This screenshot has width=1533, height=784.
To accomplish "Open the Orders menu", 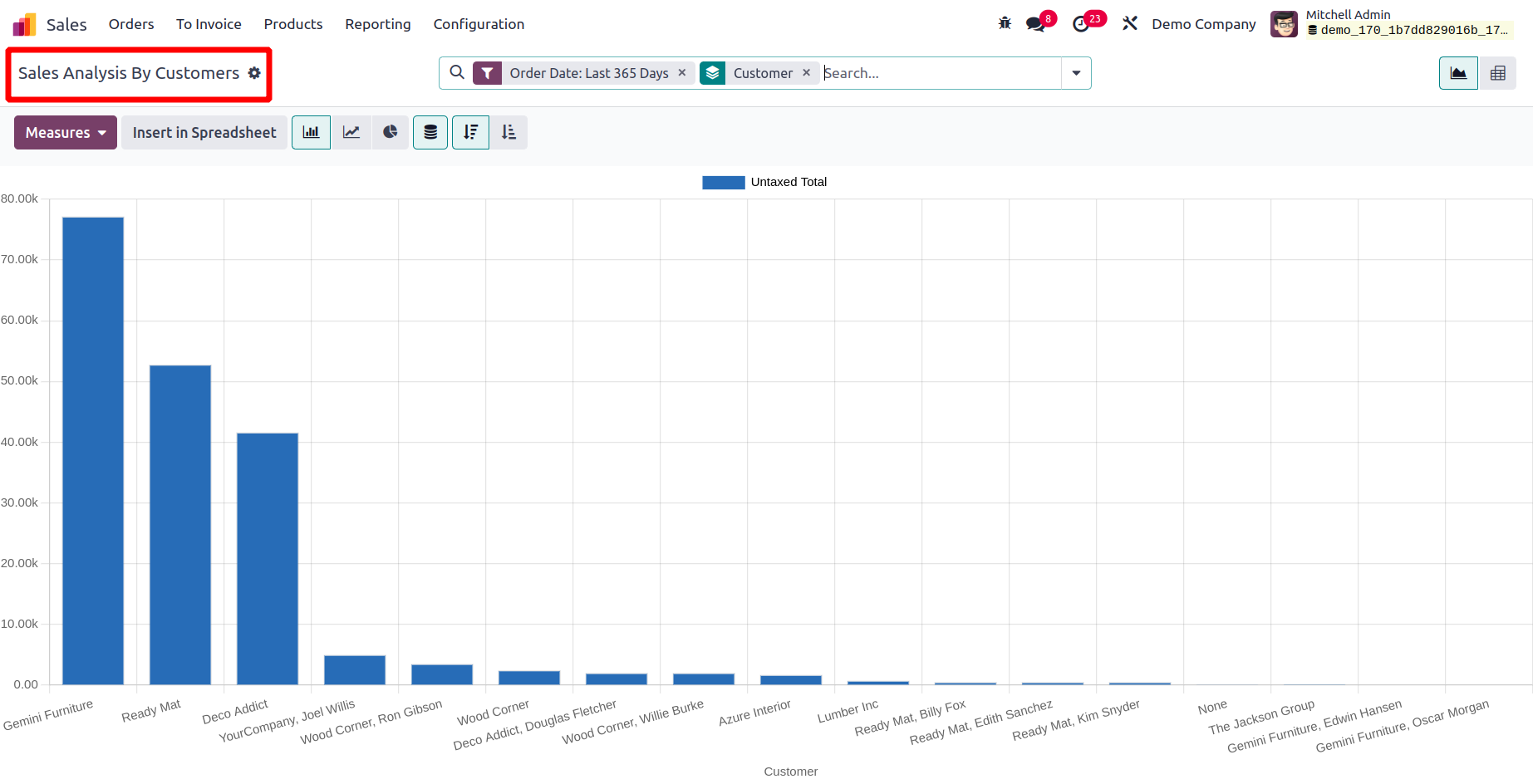I will (x=131, y=24).
